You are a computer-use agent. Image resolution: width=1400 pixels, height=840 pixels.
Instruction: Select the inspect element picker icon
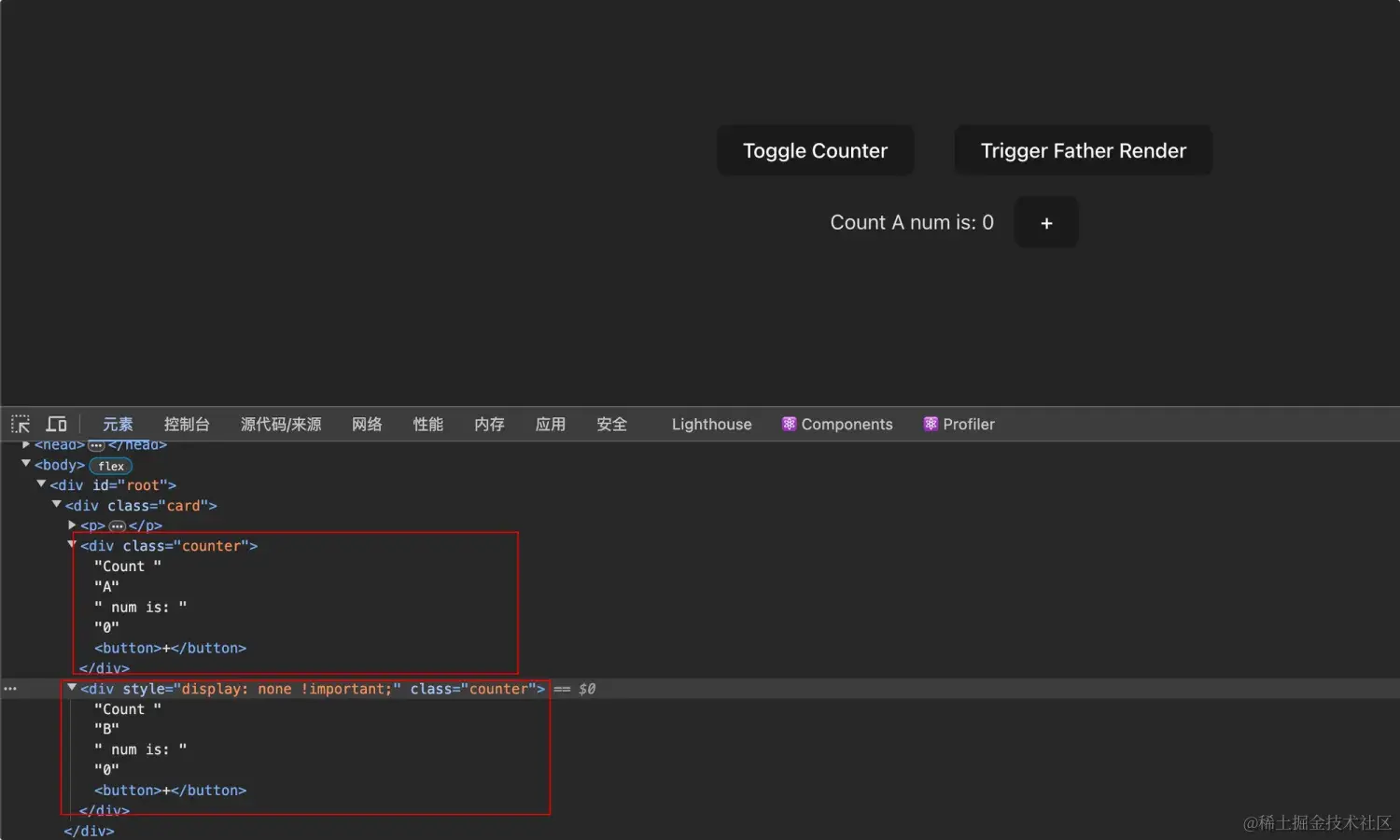click(20, 424)
